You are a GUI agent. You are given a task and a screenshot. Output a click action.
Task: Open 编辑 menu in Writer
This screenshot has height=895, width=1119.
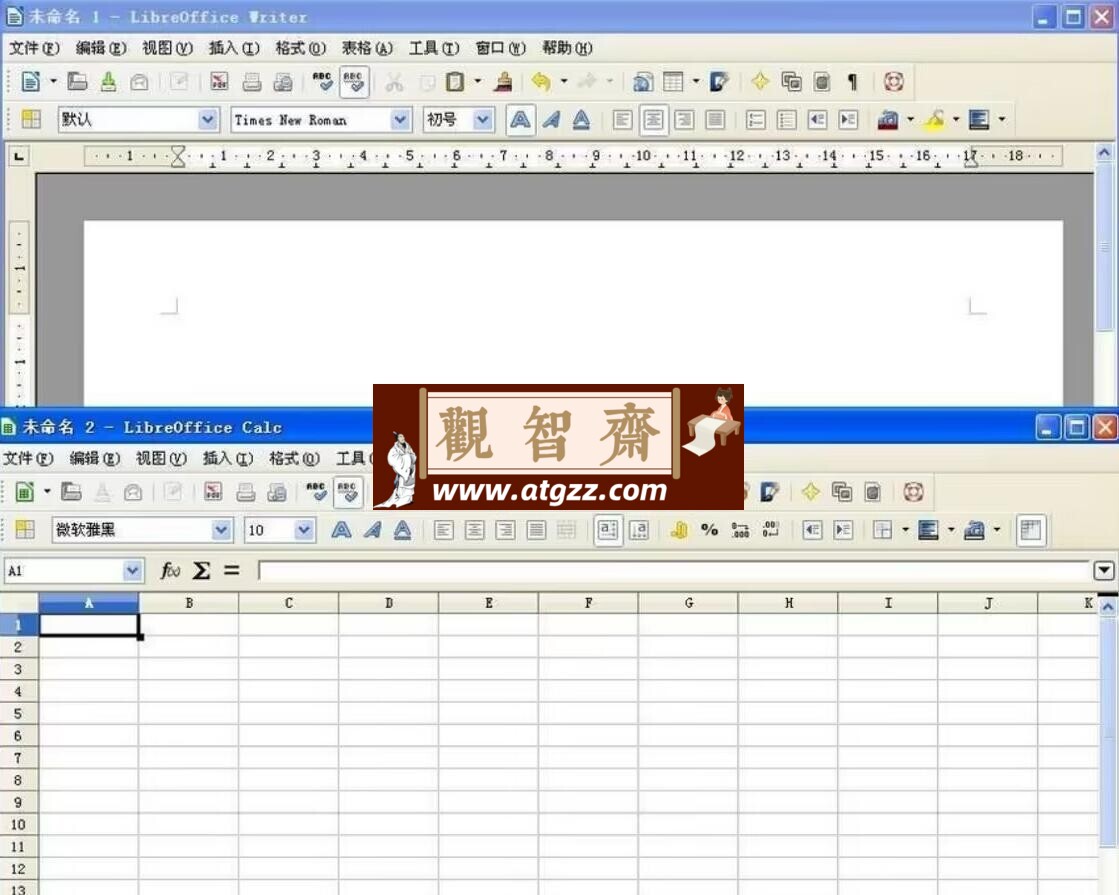(x=101, y=48)
